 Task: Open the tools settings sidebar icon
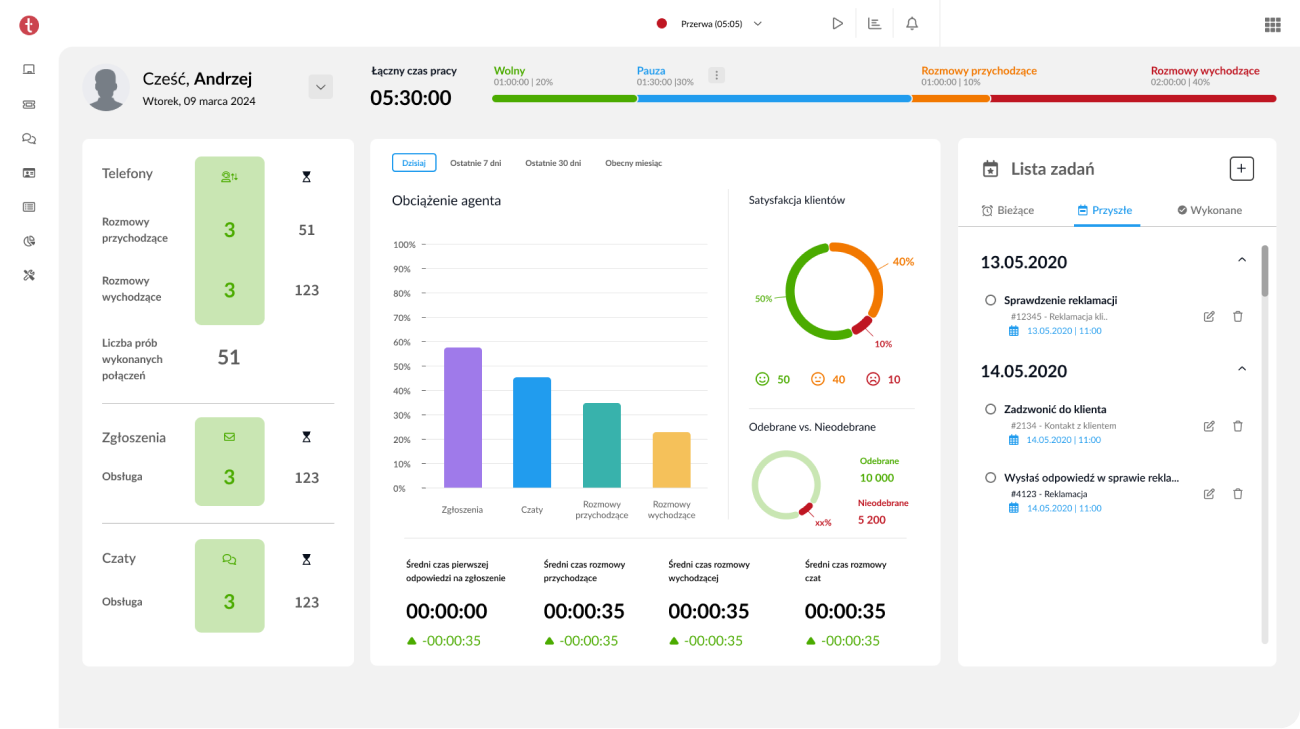pyautogui.click(x=29, y=275)
